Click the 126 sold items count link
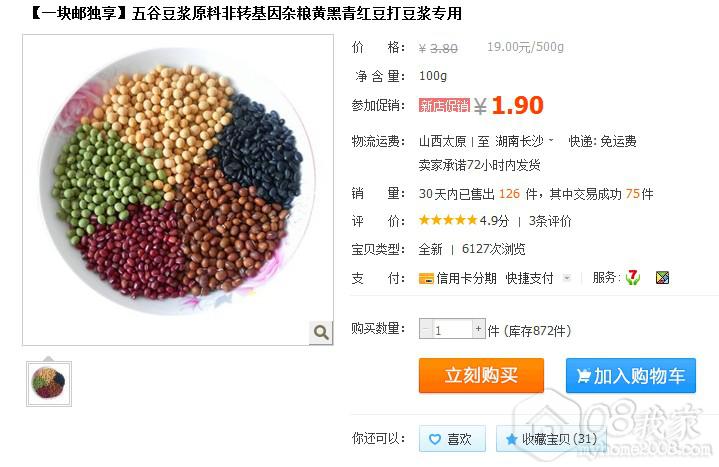The width and height of the screenshot is (719, 467). 509,194
